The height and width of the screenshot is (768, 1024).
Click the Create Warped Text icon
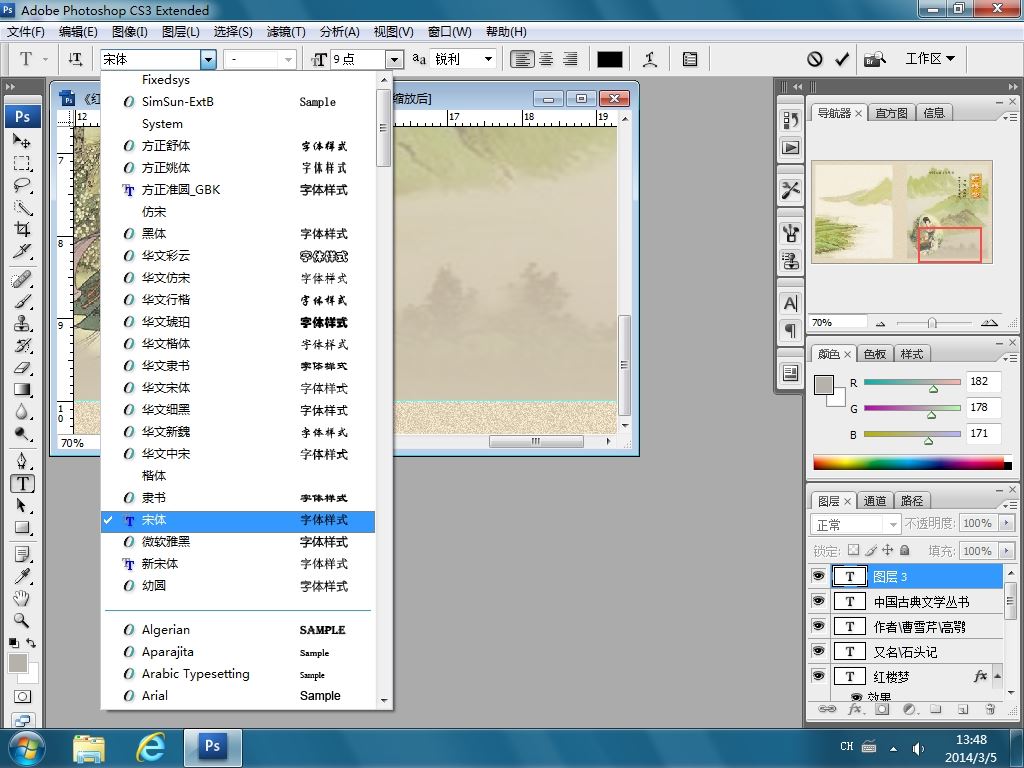pos(650,59)
